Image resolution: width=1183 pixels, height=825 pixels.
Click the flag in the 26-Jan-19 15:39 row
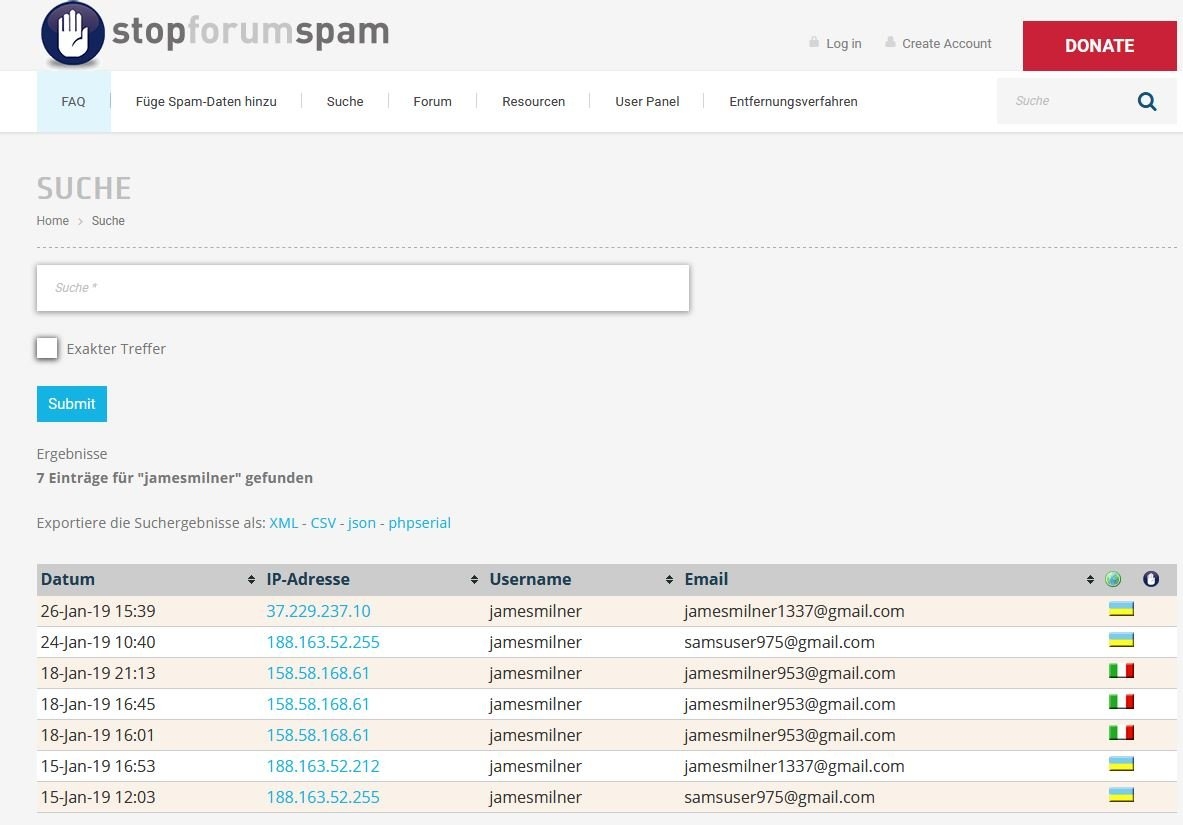[x=1120, y=609]
